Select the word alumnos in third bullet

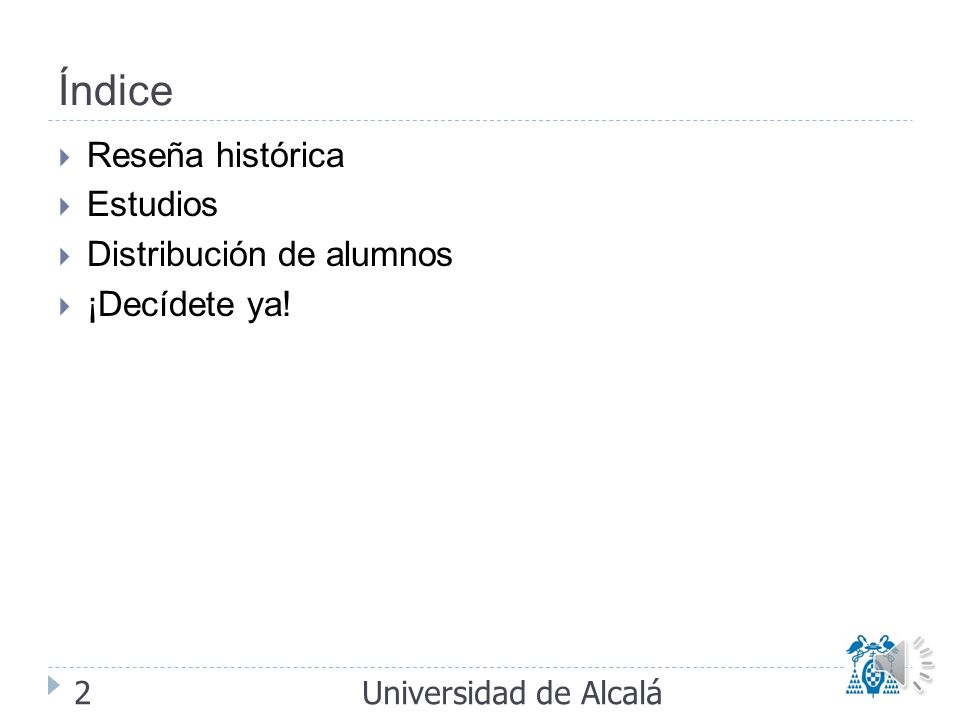click(x=389, y=254)
